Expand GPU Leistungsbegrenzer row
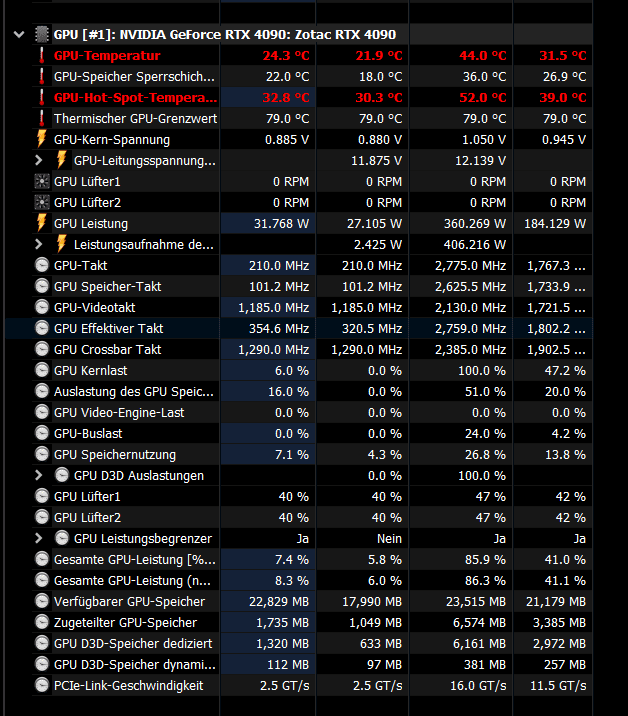Screen dimensions: 628x716 coord(39,538)
